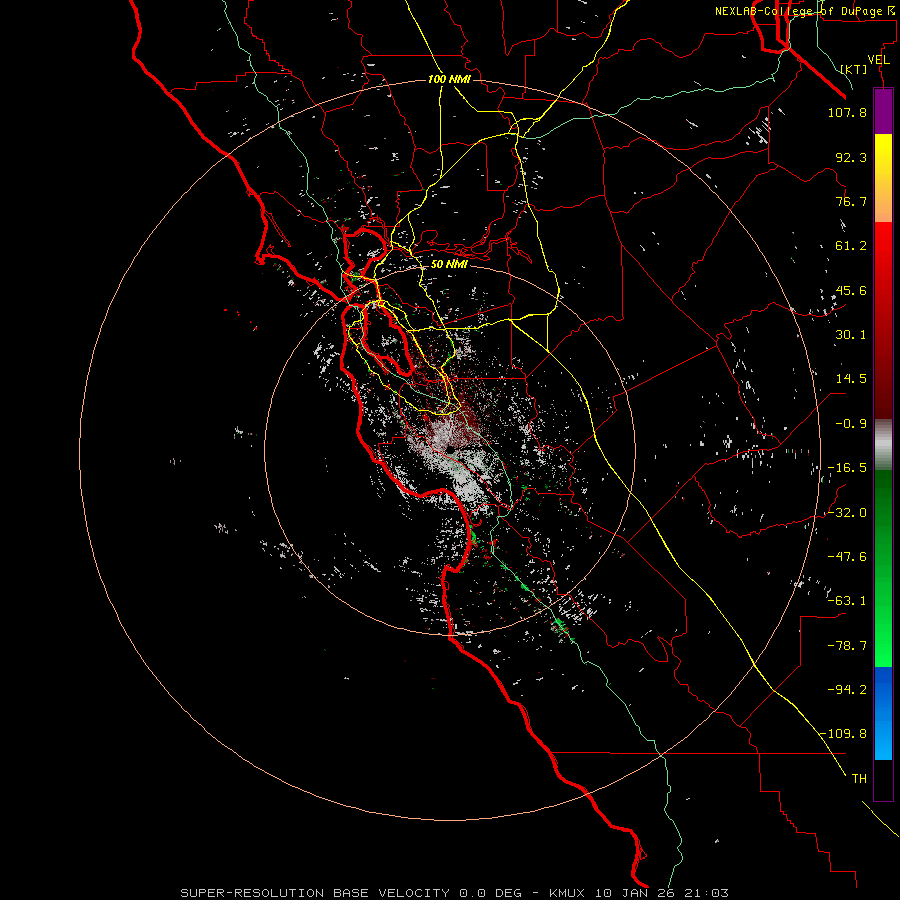Screen dimensions: 900x900
Task: Select the -78.7 velocity scale value
Action: pos(847,646)
